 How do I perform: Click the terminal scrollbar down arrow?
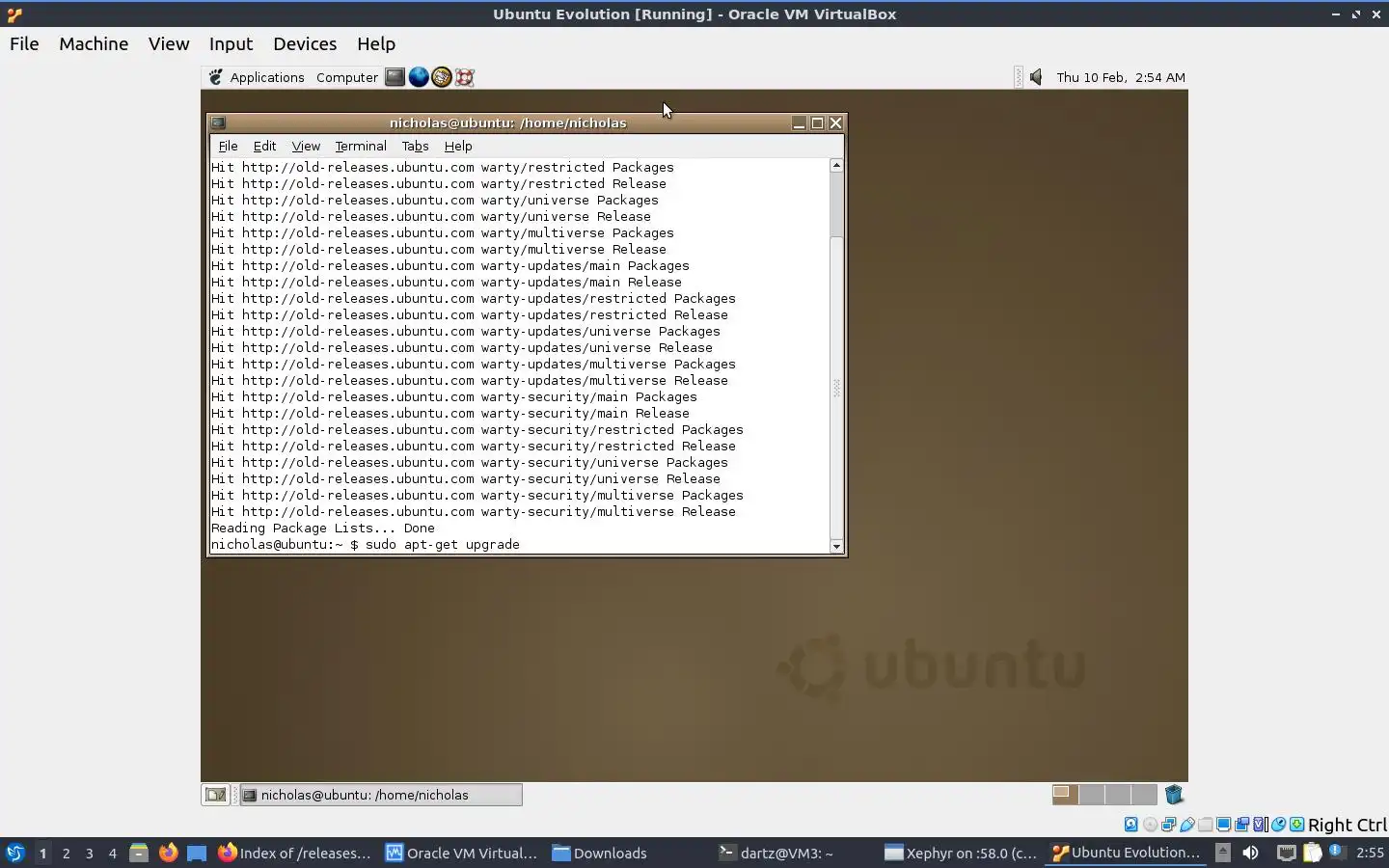coord(836,547)
